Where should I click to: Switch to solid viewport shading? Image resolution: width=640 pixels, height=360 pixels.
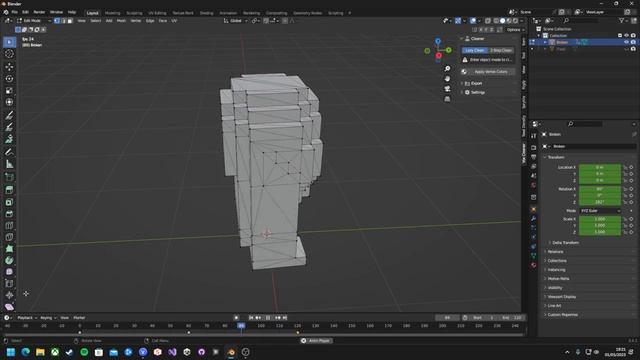pos(503,20)
